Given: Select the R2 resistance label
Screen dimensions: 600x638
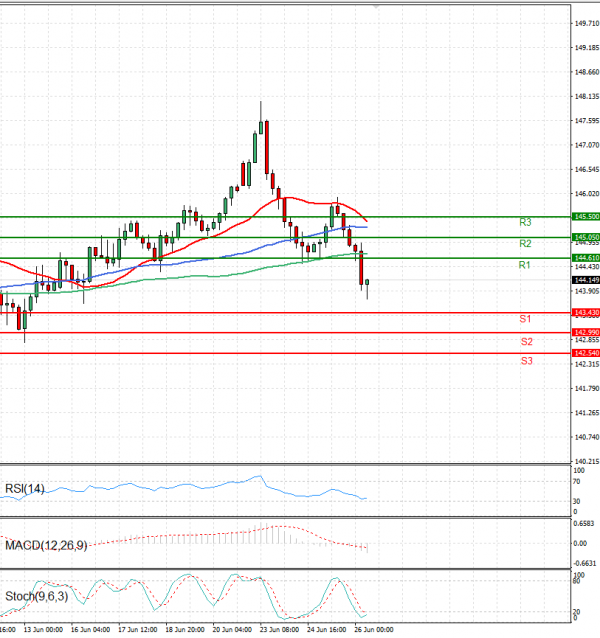Looking at the screenshot, I should [x=525, y=243].
